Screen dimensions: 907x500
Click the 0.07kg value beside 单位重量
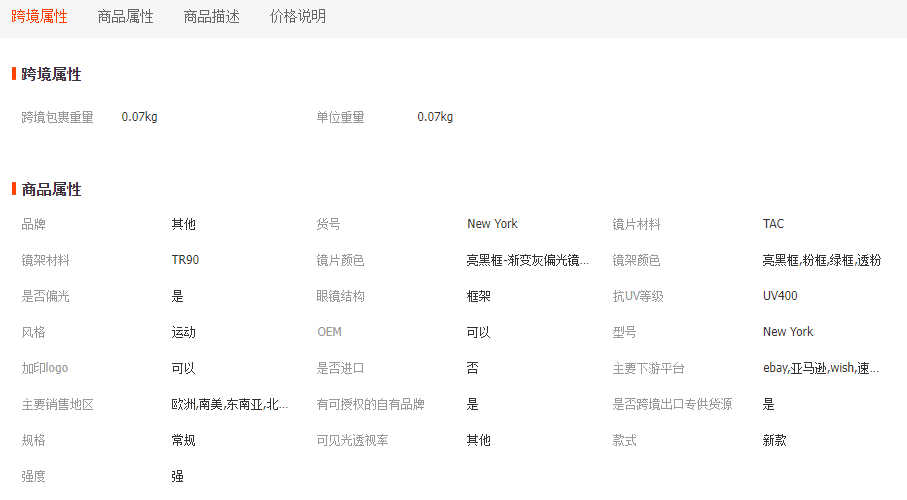pos(435,117)
